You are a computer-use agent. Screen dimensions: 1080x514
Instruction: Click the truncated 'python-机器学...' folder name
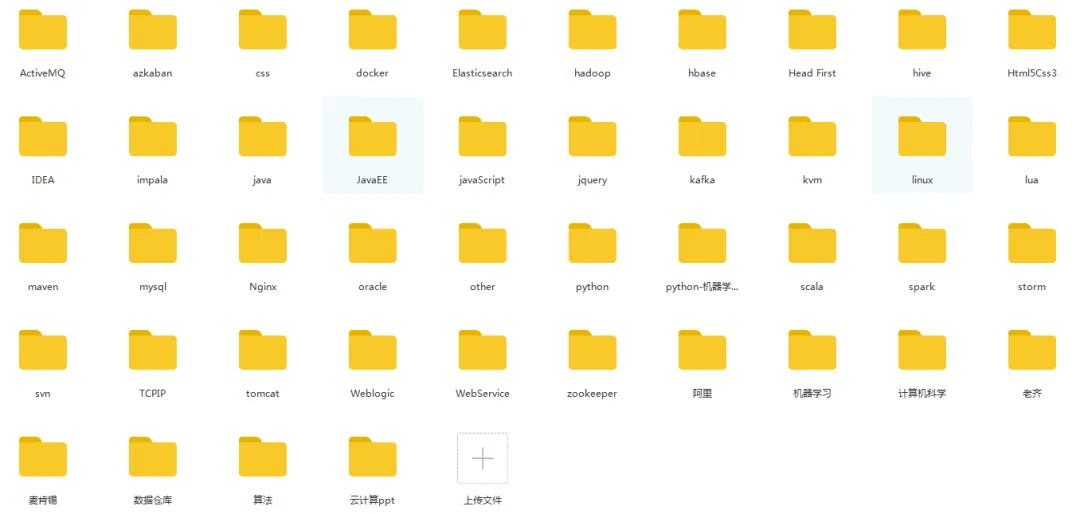click(x=703, y=287)
